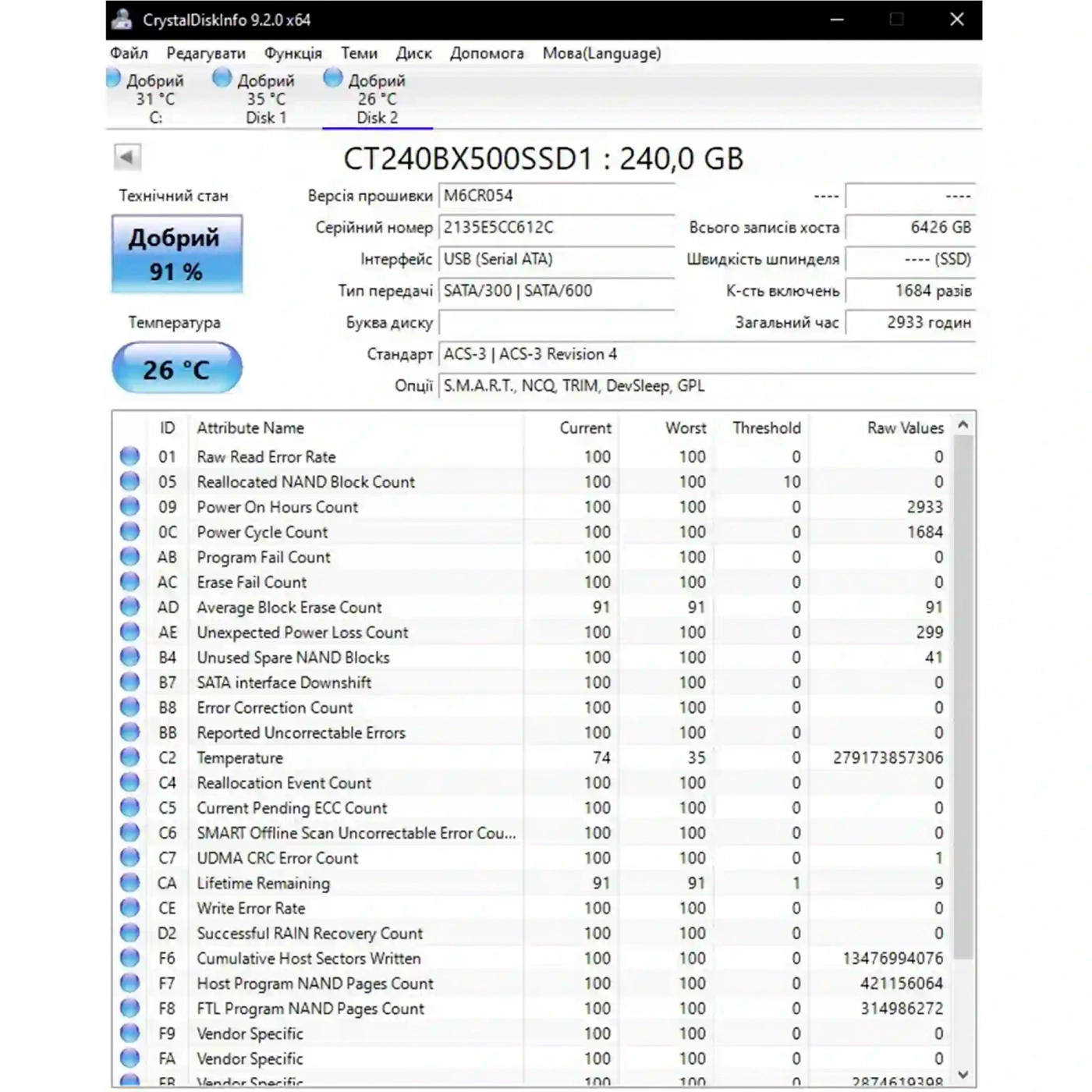
Task: Click scrollbar down arrow in attribute list
Action: point(963,1075)
